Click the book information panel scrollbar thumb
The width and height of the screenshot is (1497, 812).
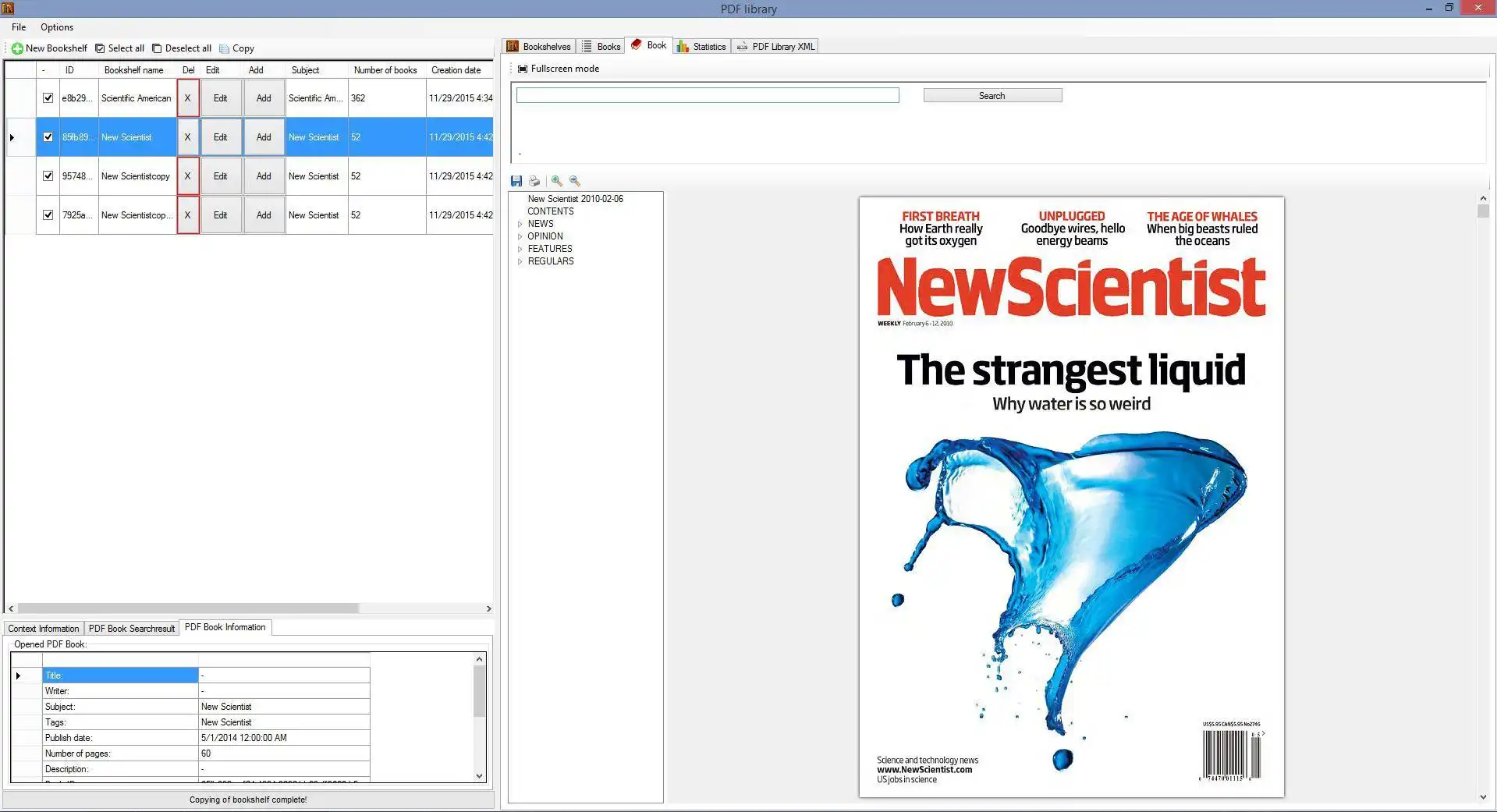pos(479,691)
